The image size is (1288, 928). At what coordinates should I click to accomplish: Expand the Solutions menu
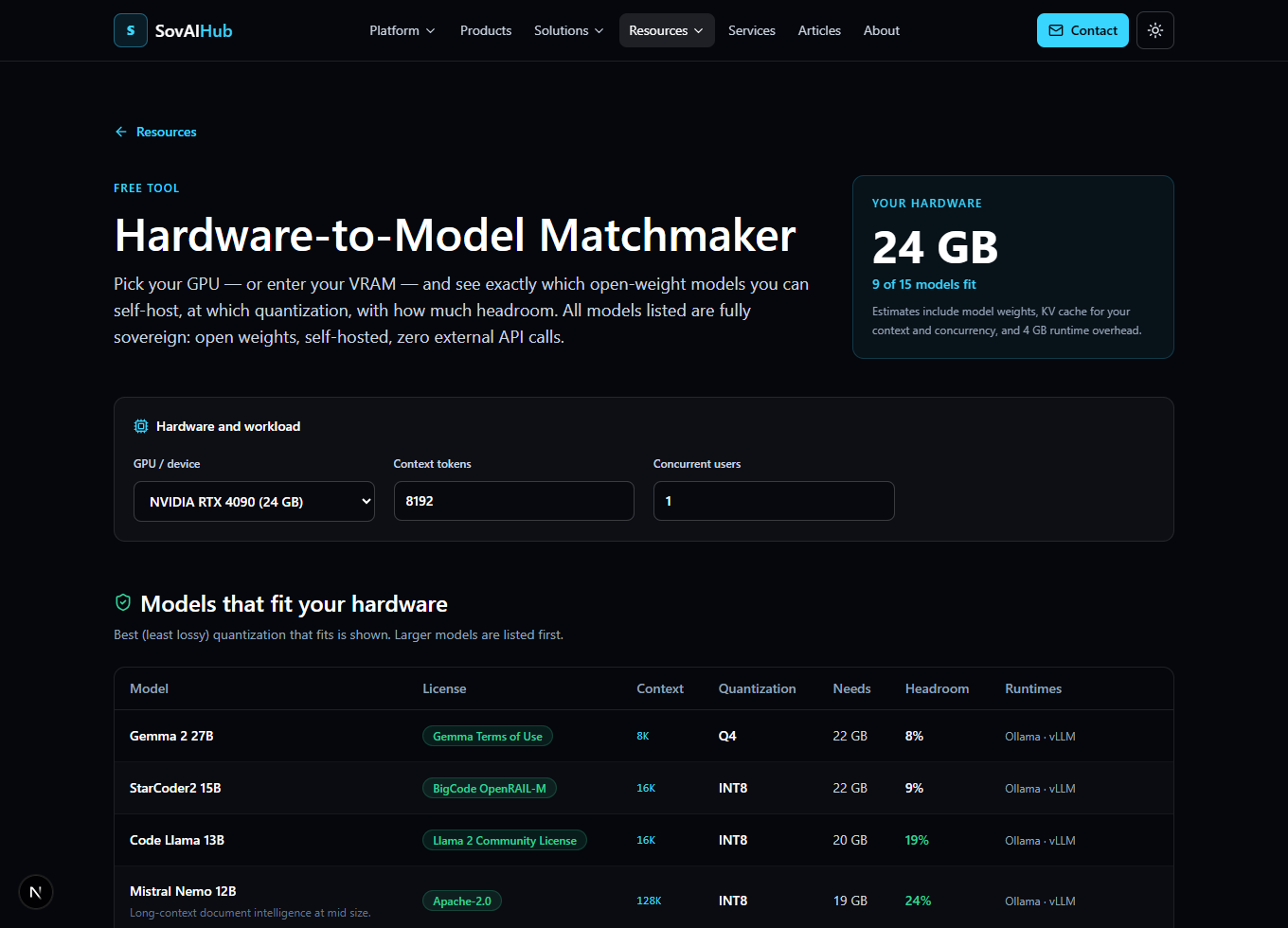point(568,30)
